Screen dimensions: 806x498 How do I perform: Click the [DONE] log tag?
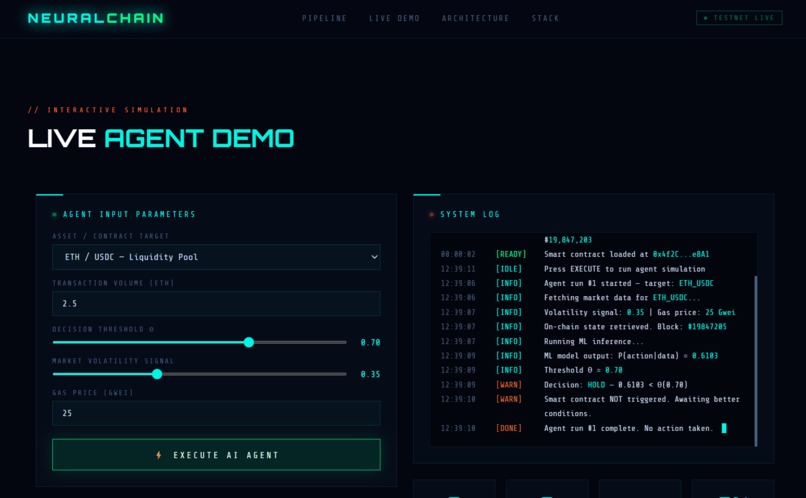click(508, 428)
